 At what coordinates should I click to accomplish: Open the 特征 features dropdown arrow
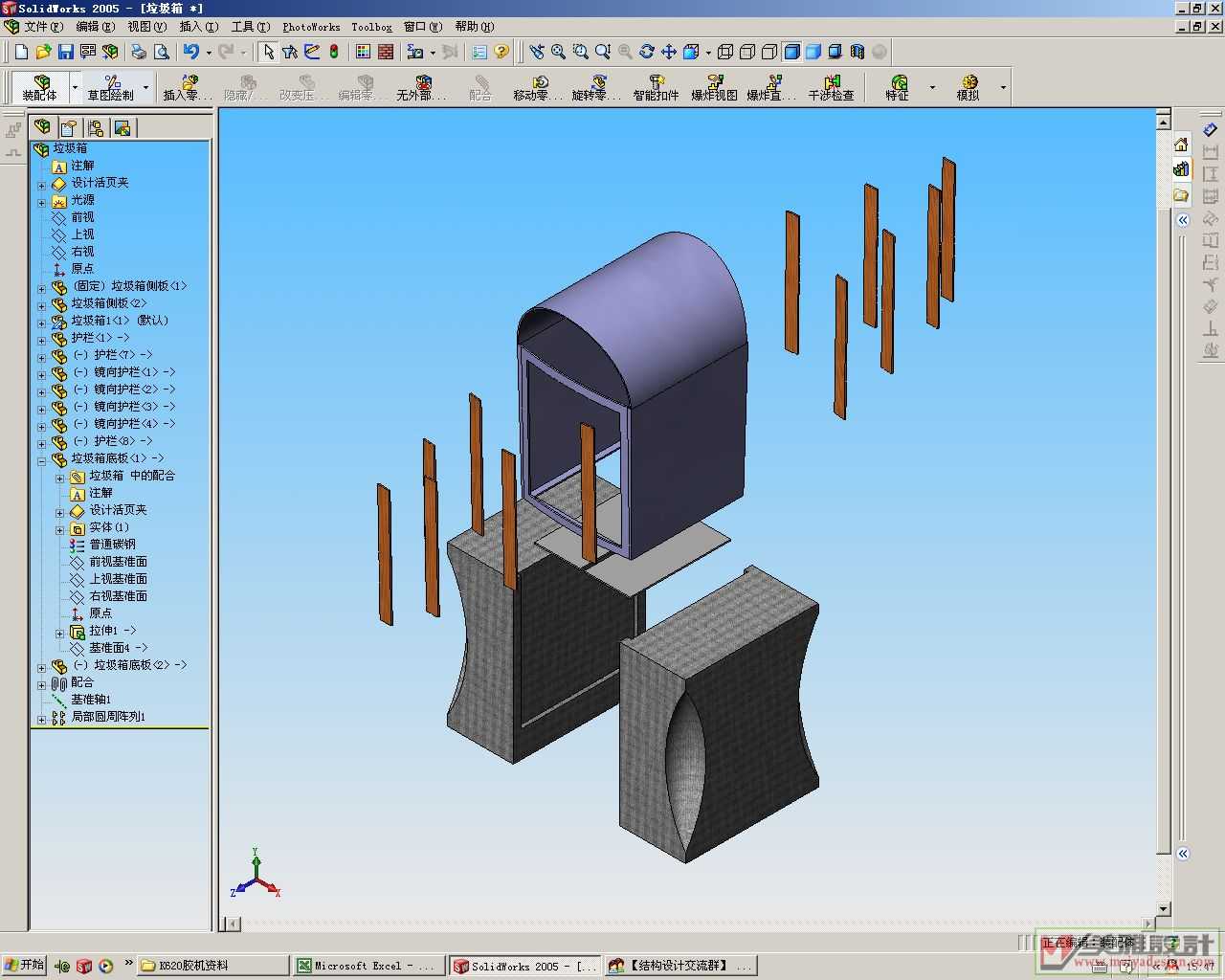932,87
